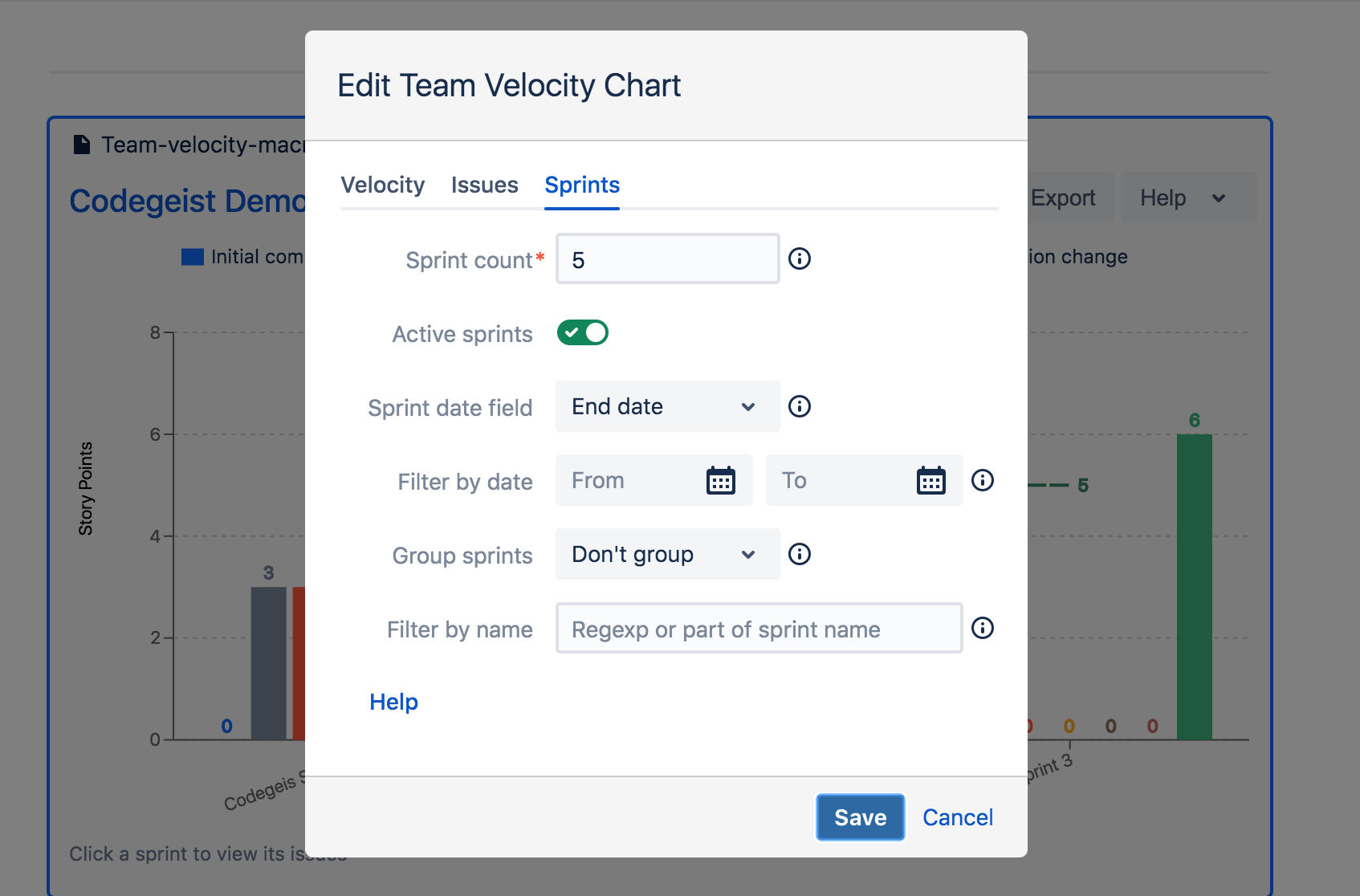Screen dimensions: 1360x896
Task: Click info icon next to Filter by name
Action: pyautogui.click(x=983, y=628)
